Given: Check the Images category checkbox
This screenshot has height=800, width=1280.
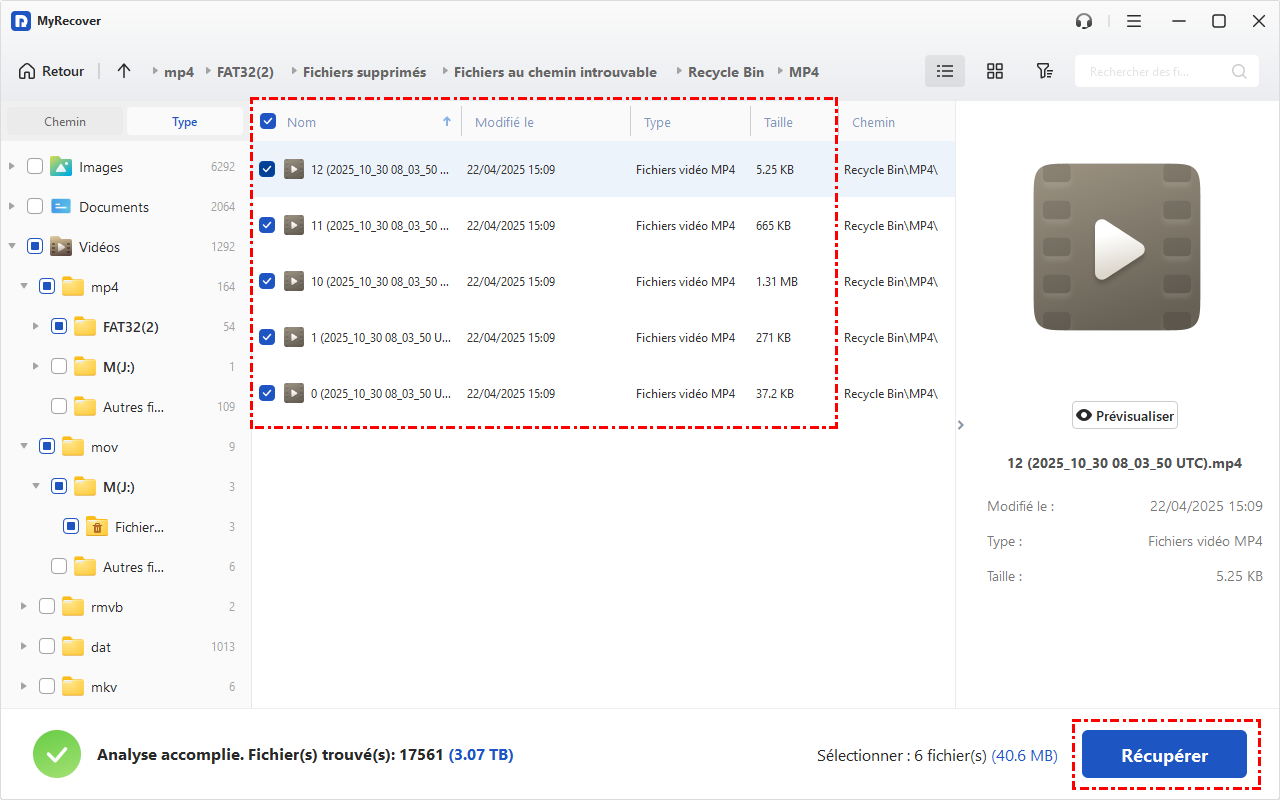Looking at the screenshot, I should click(x=35, y=167).
